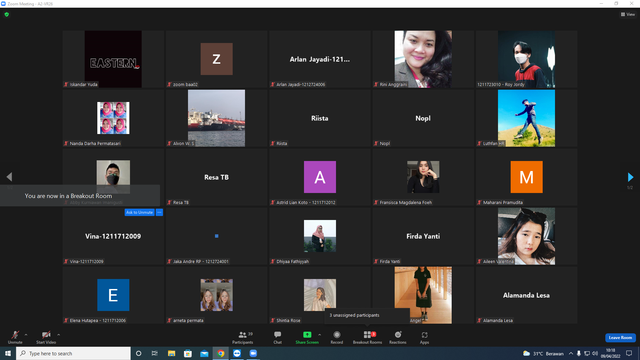Click Ask to Unmute on Vina's tile
Viewport: 640px width, 360px height.
[x=140, y=212]
